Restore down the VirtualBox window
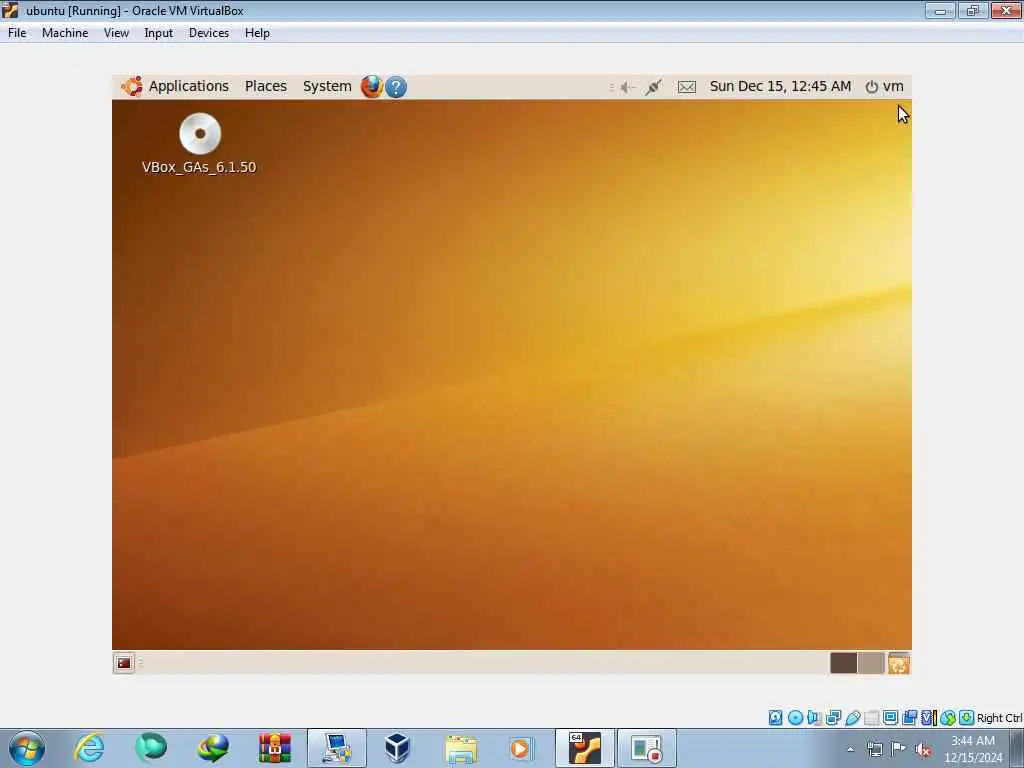The height and width of the screenshot is (768, 1024). (x=973, y=10)
